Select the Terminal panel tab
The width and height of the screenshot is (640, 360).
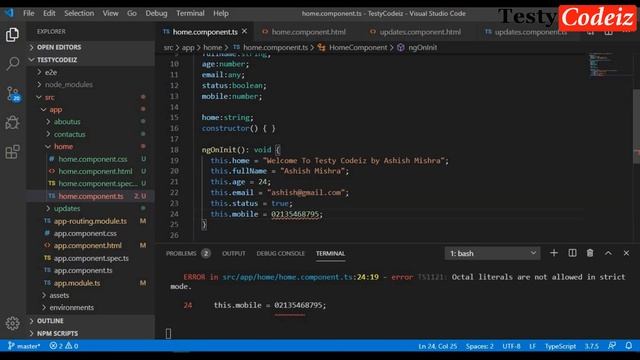pos(330,253)
